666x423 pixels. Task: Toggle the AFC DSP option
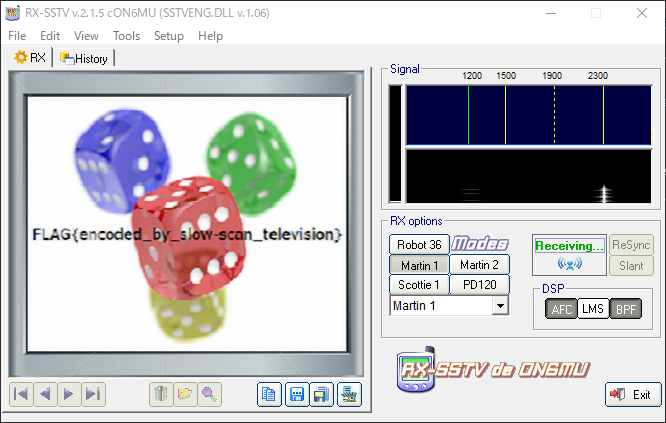point(561,309)
